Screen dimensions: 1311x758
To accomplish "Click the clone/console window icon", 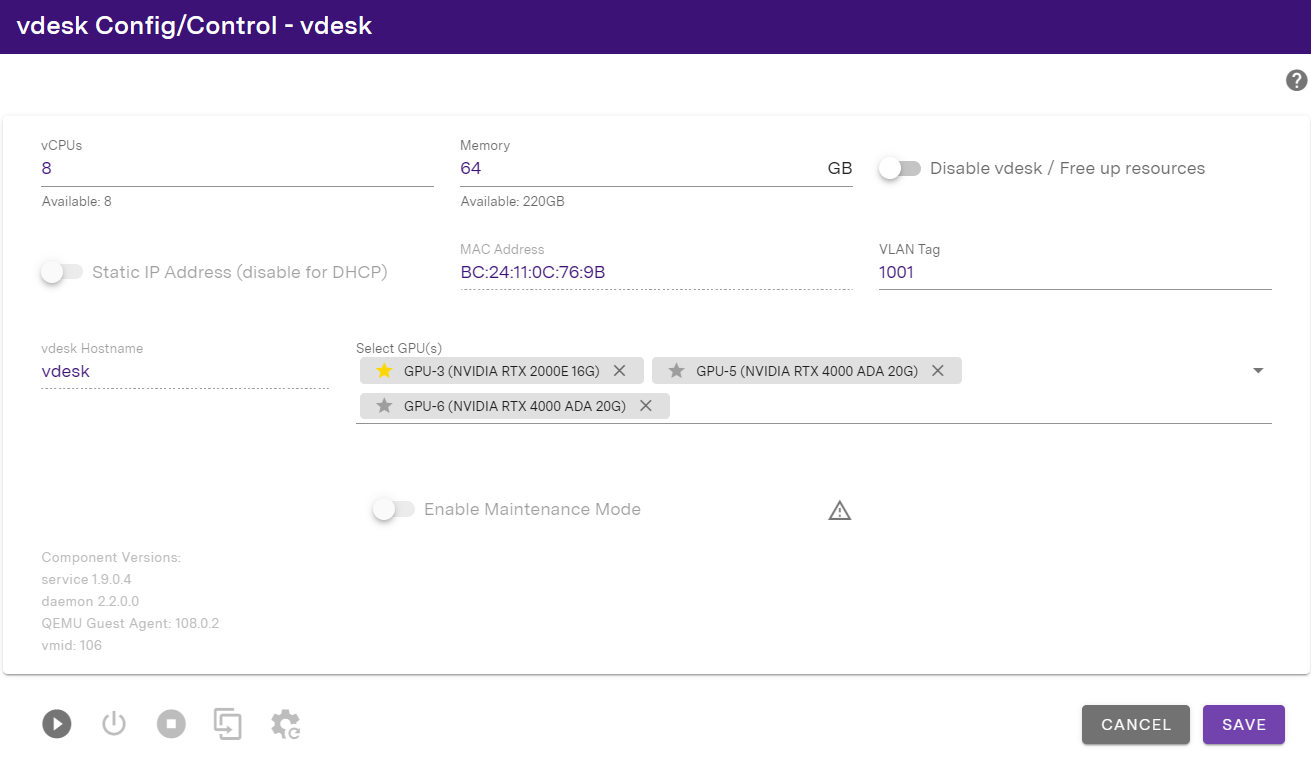I will pyautogui.click(x=228, y=723).
